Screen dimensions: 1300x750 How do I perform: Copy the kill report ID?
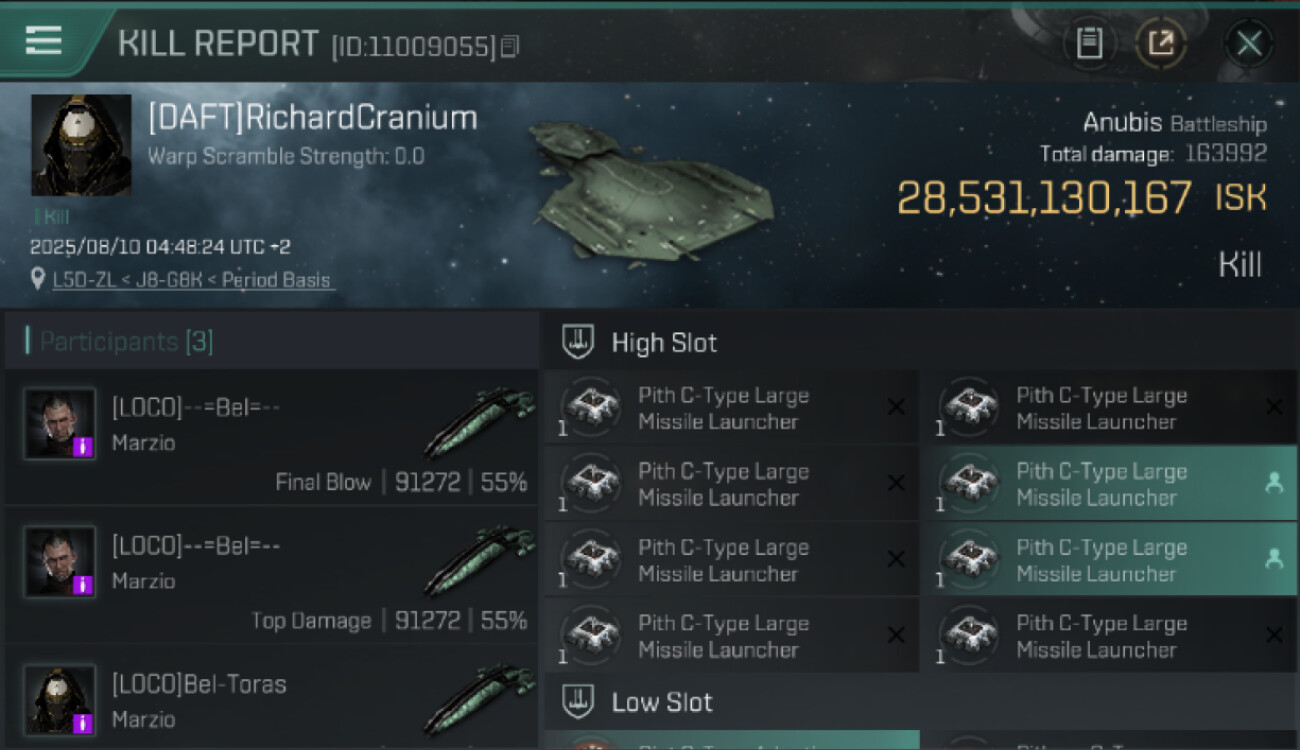pos(510,46)
